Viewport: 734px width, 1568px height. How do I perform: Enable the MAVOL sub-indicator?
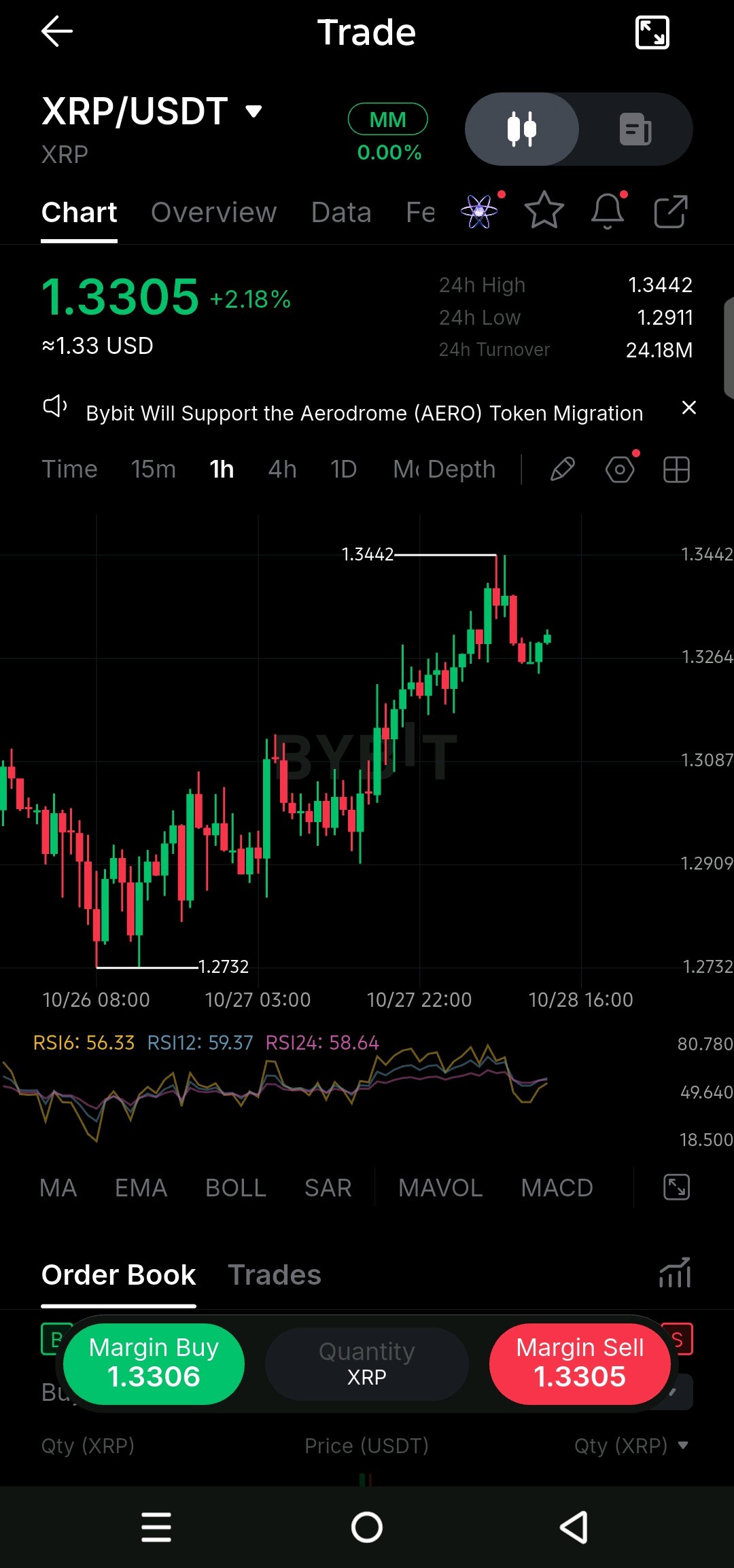(x=440, y=1188)
